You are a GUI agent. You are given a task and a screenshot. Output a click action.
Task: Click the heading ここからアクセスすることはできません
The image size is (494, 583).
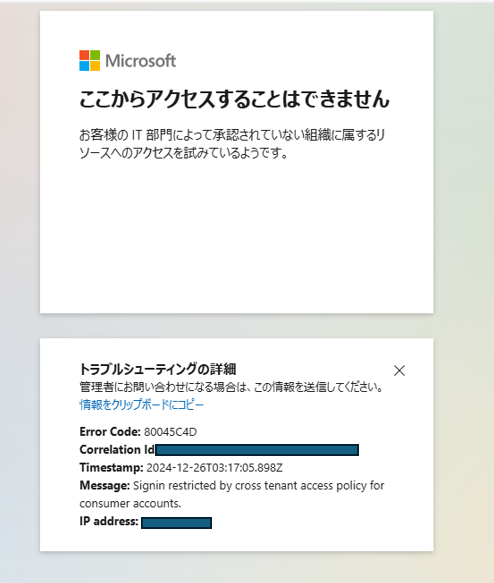(x=235, y=99)
